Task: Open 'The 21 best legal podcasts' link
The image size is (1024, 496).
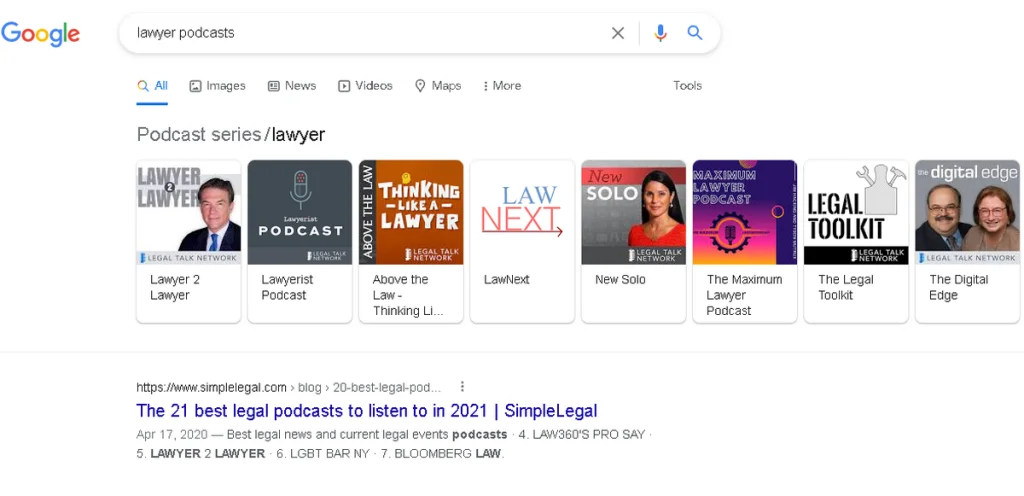Action: (x=367, y=411)
